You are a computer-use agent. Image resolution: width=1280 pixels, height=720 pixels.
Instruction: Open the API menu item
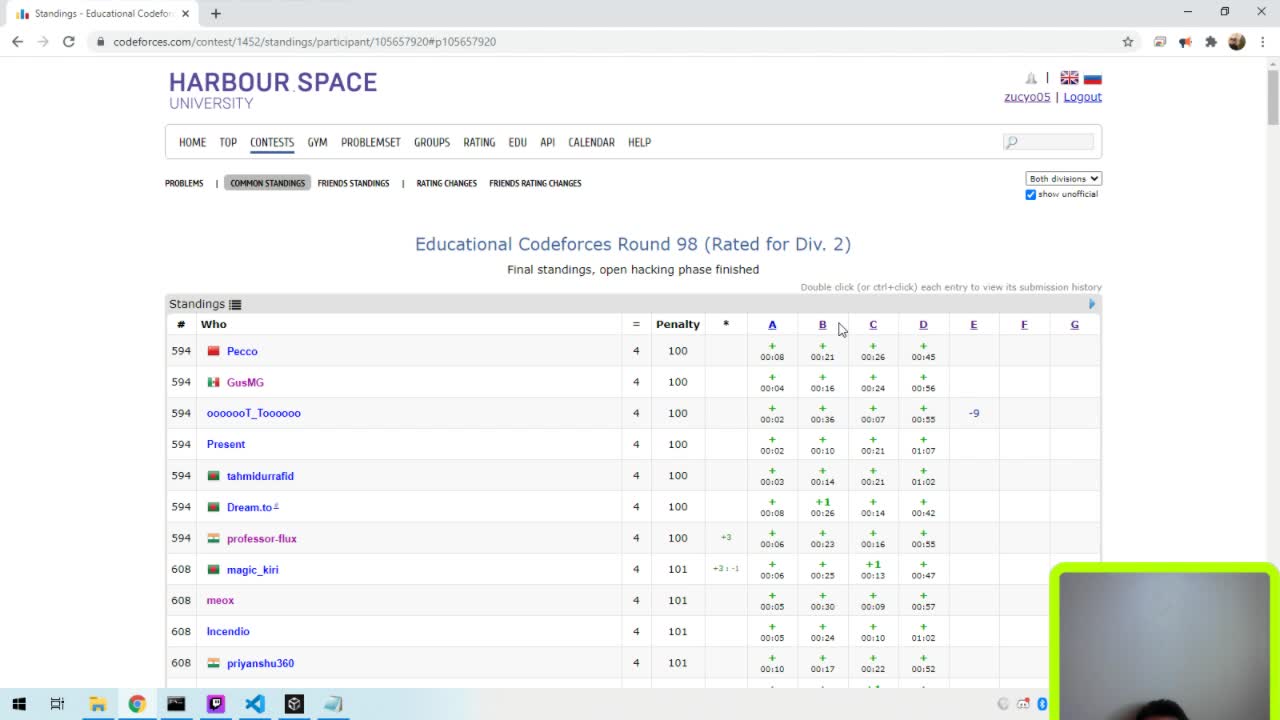click(x=547, y=142)
